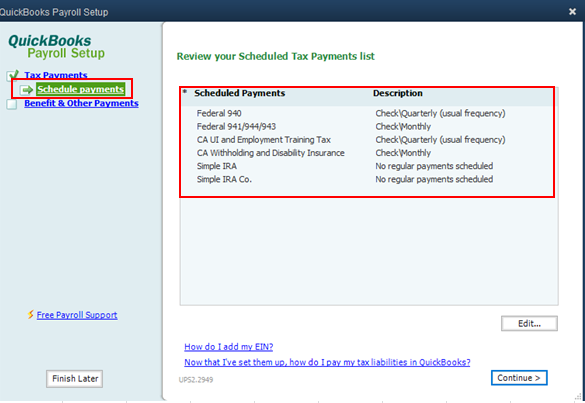Viewport: 585px width, 403px height.
Task: Click the green checkmark icon next to Tax Payments
Action: pos(12,75)
